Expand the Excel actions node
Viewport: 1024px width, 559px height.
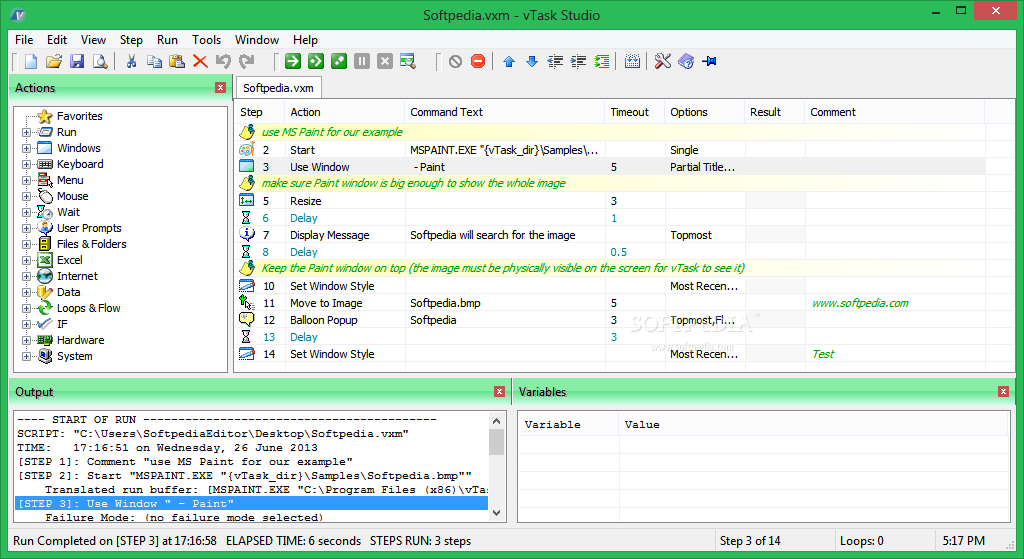click(26, 260)
